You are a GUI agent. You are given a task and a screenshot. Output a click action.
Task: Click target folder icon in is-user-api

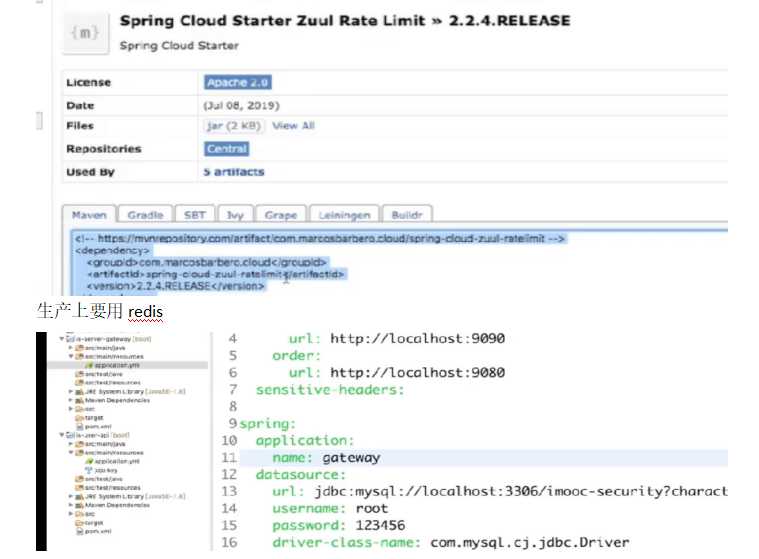pyautogui.click(x=79, y=523)
